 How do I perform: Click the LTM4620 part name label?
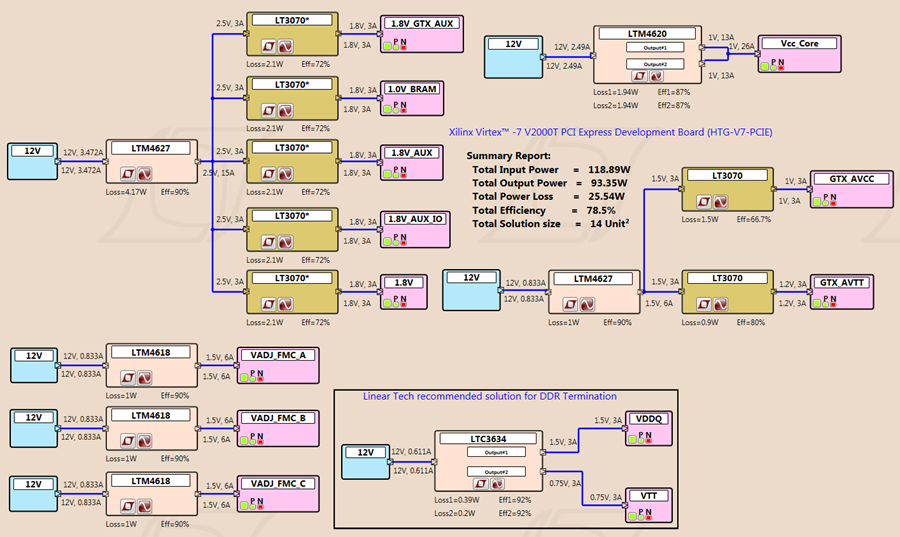click(x=647, y=34)
